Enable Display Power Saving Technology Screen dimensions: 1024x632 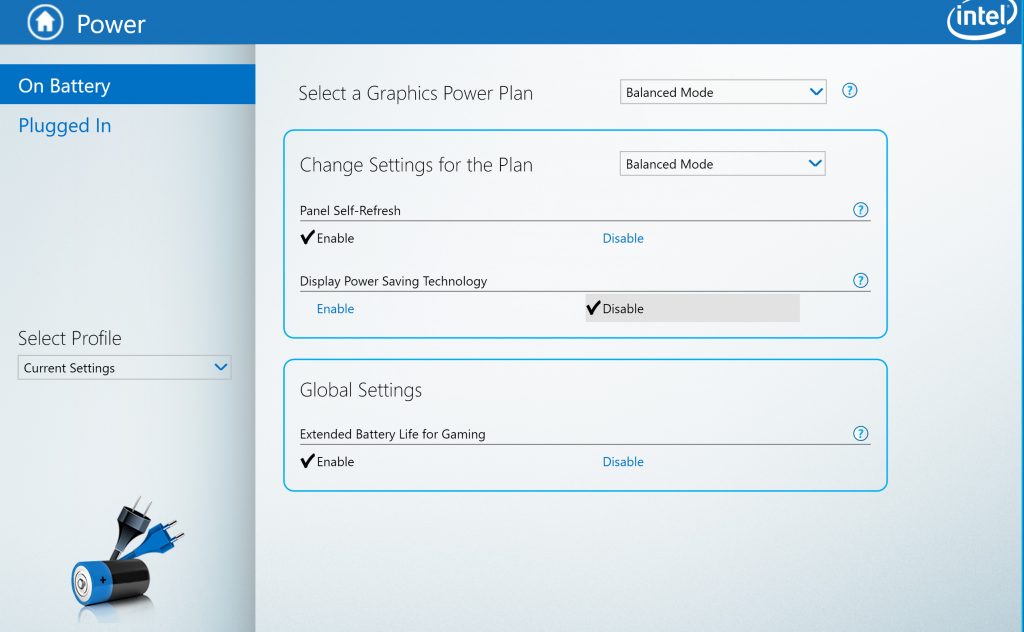coord(335,309)
